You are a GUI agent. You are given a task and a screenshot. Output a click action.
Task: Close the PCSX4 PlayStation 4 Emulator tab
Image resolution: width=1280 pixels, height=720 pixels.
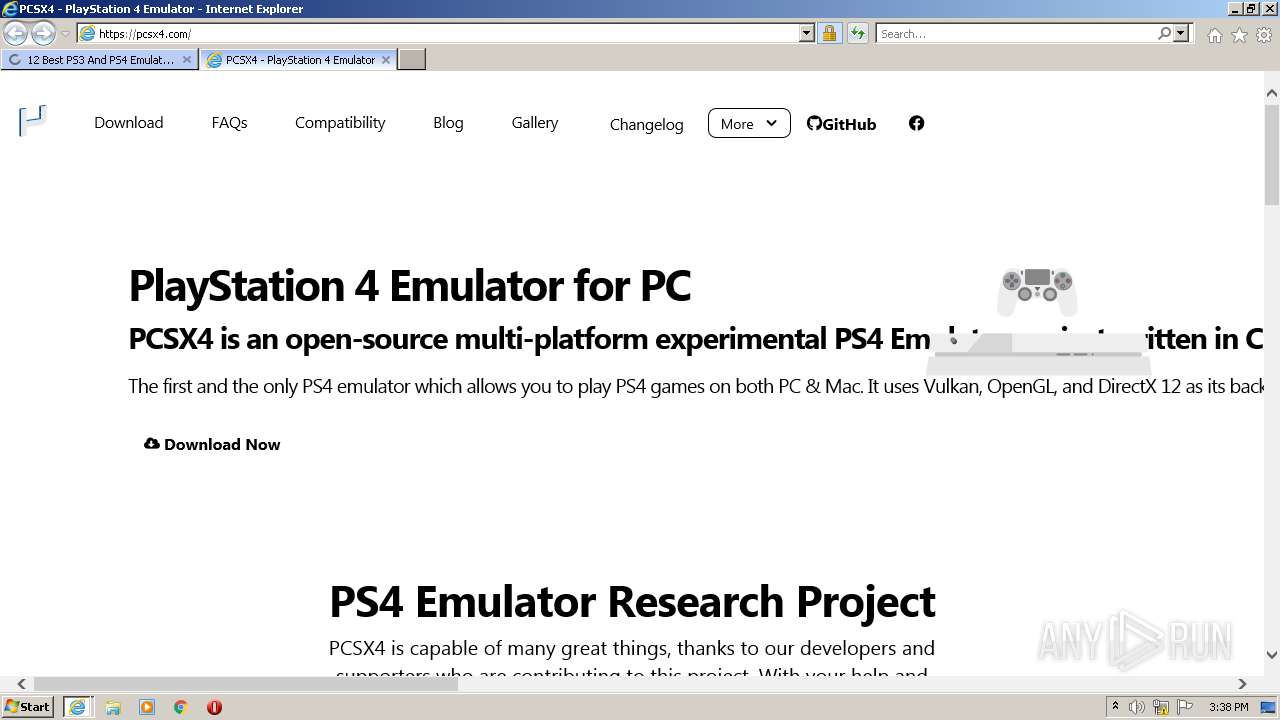point(386,60)
